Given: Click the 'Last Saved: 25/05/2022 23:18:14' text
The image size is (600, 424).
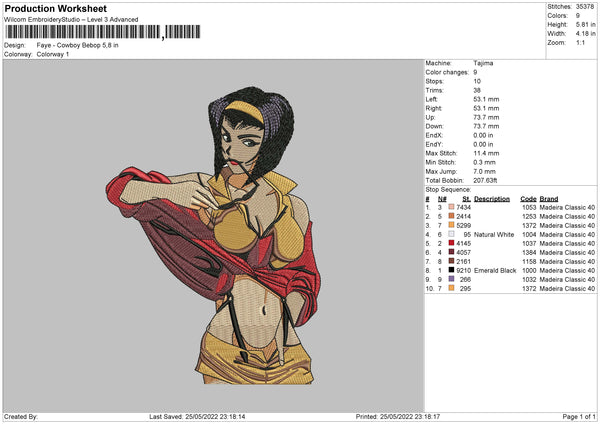Looking at the screenshot, I should pos(197,416).
